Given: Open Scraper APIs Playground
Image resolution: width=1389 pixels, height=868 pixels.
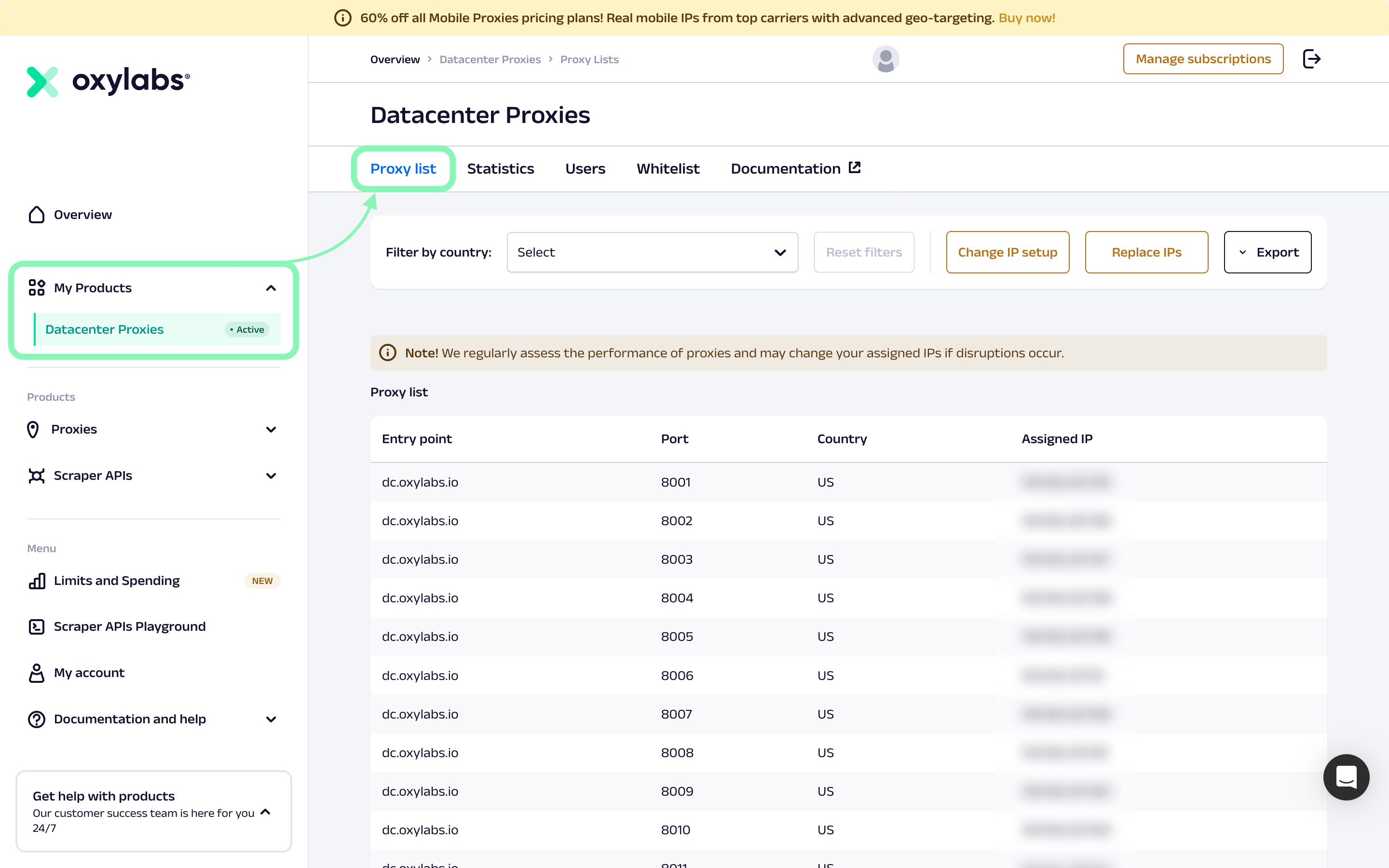Looking at the screenshot, I should pyautogui.click(x=129, y=626).
